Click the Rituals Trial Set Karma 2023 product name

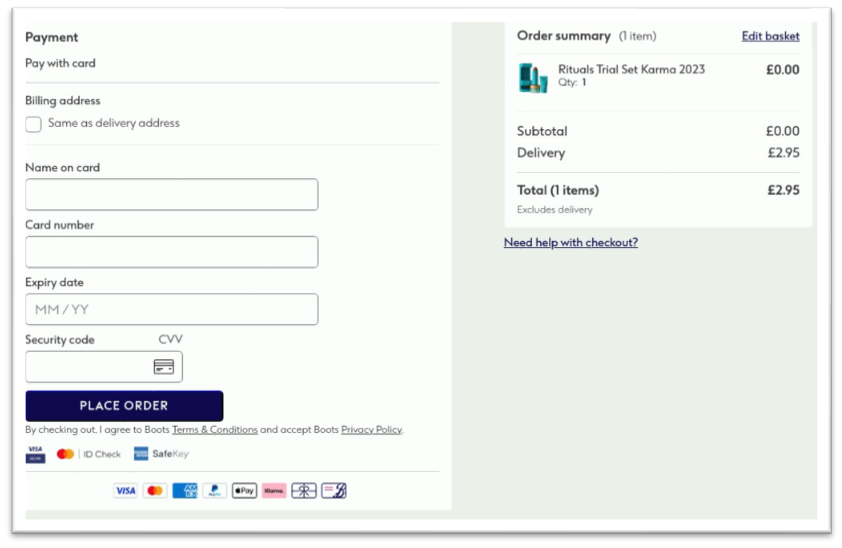tap(632, 69)
